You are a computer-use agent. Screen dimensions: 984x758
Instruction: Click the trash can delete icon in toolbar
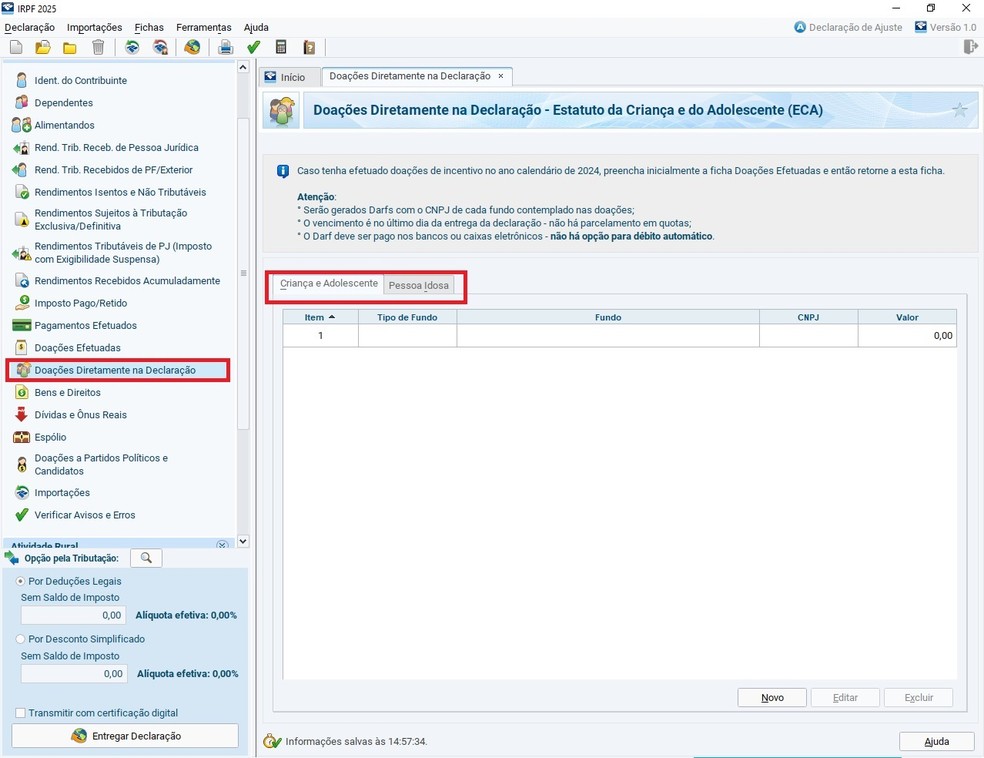click(x=98, y=47)
